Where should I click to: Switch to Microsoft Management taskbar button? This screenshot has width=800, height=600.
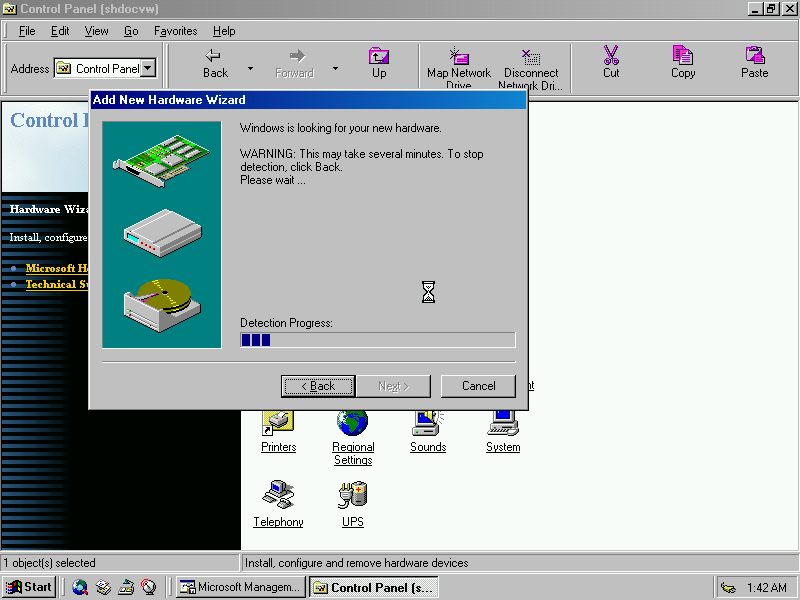click(240, 588)
